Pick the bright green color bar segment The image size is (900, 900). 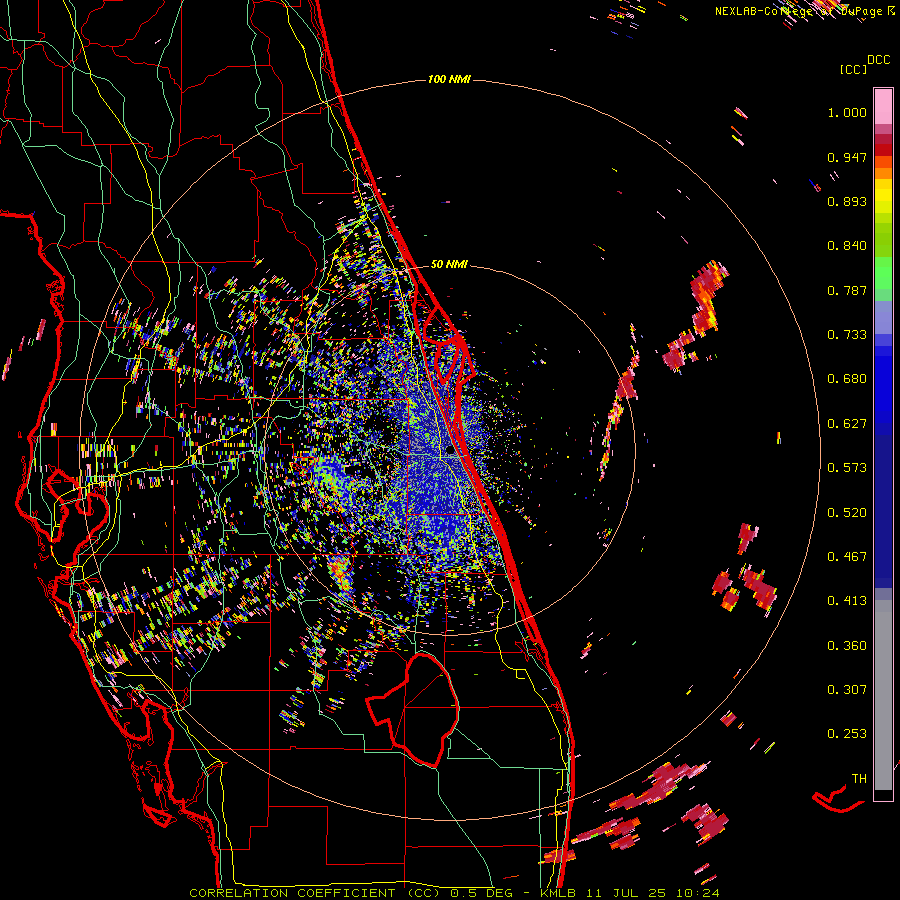point(883,273)
